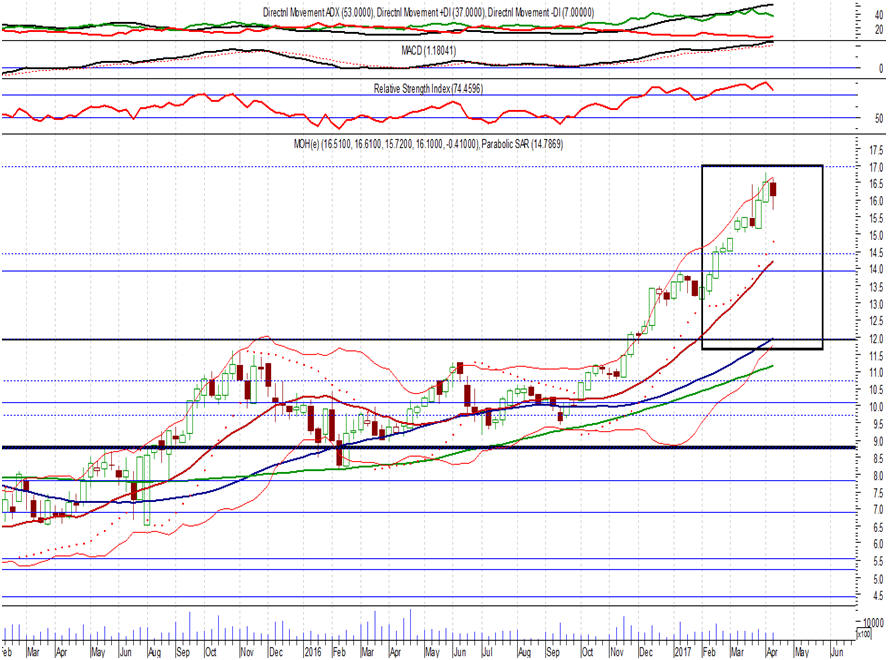Click the 6.0 price axis value
The height and width of the screenshot is (660, 888).
pyautogui.click(x=878, y=544)
